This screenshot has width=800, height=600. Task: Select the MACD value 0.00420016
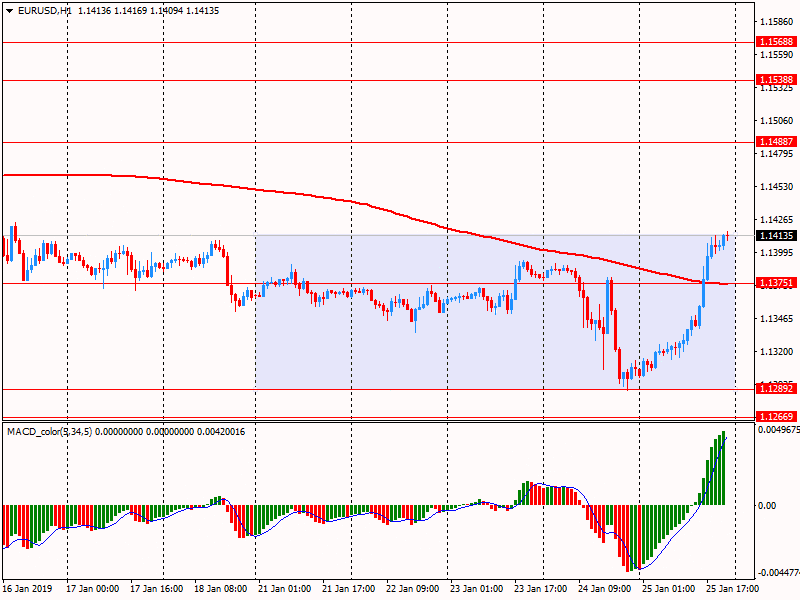221,432
